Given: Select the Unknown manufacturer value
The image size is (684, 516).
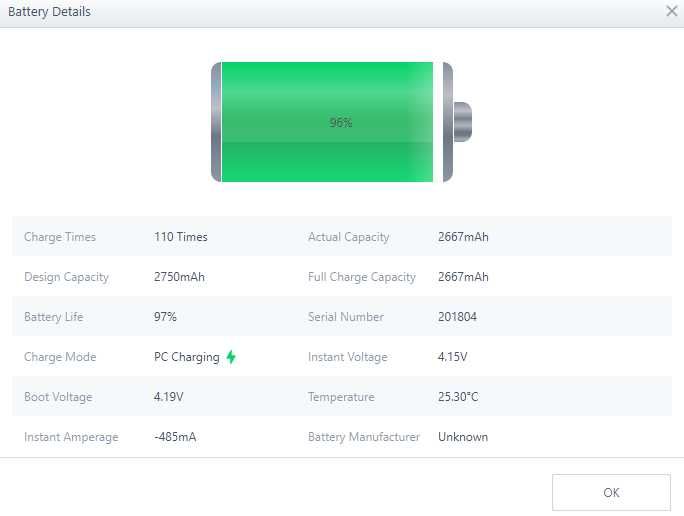Looking at the screenshot, I should coord(463,437).
